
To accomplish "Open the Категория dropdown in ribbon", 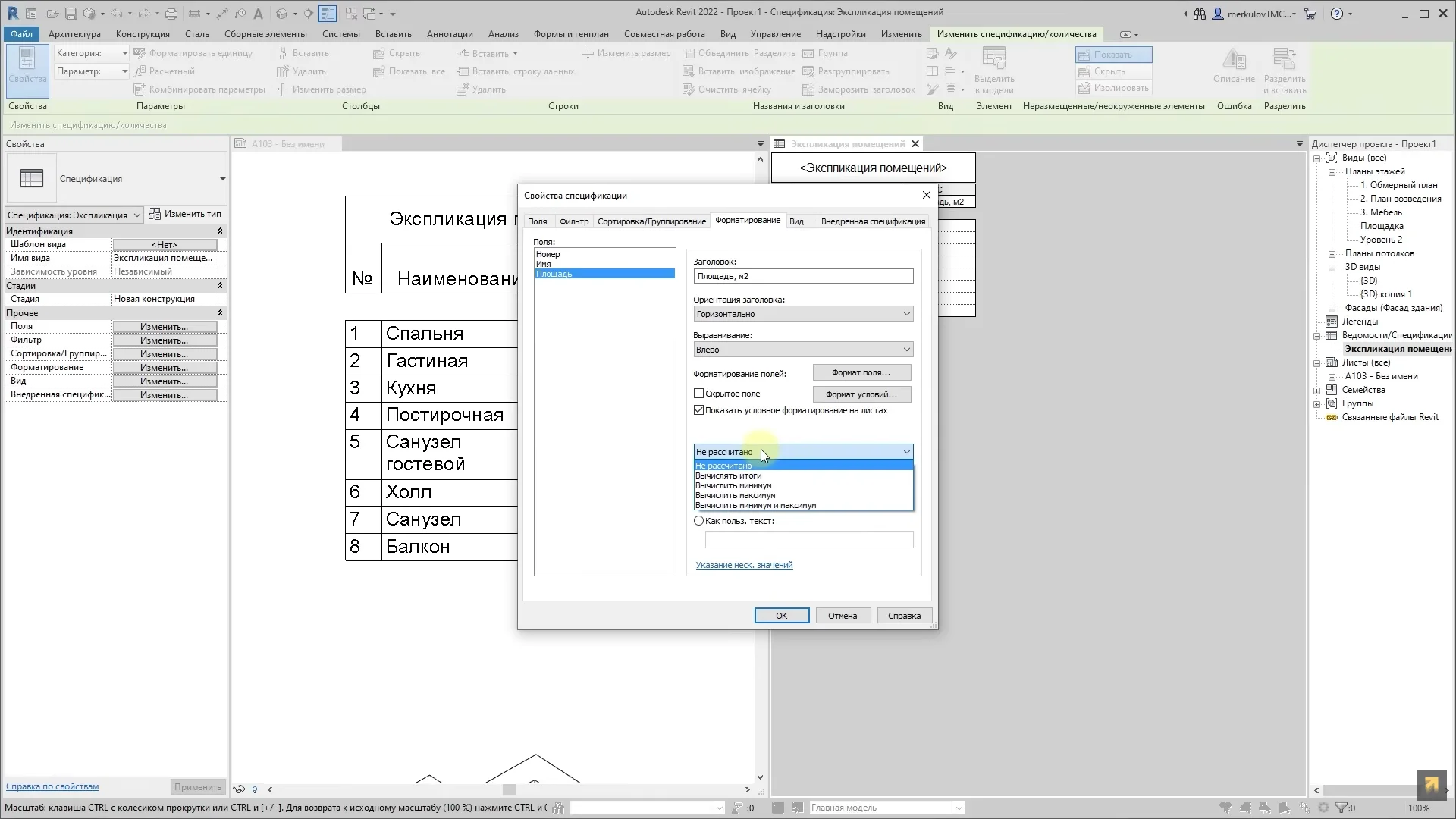I will pyautogui.click(x=91, y=53).
